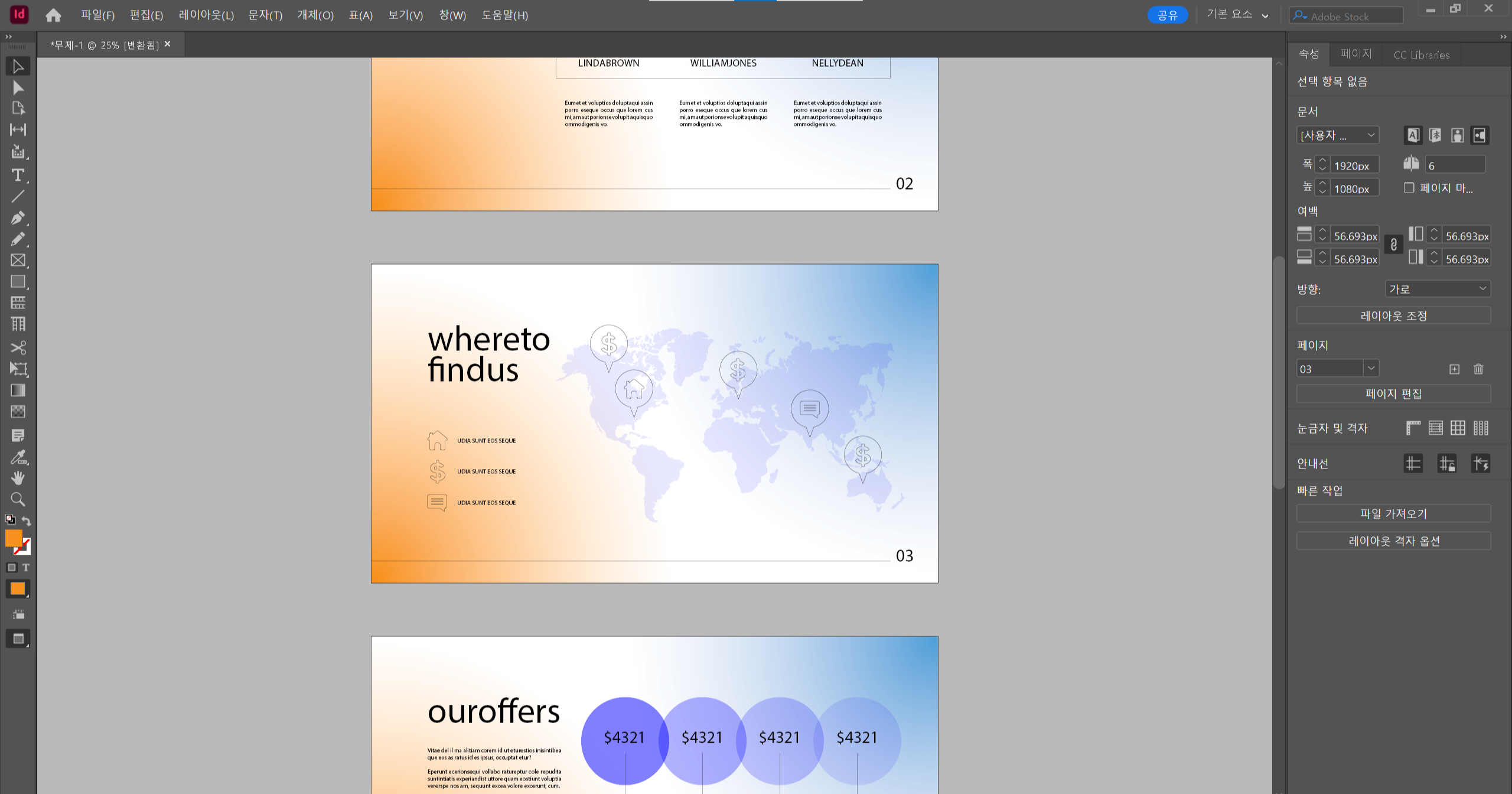
Task: Increase top margin stepper
Action: 1322,231
